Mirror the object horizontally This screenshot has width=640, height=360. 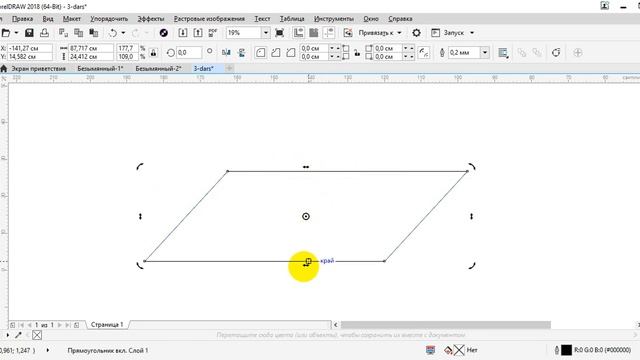226,53
